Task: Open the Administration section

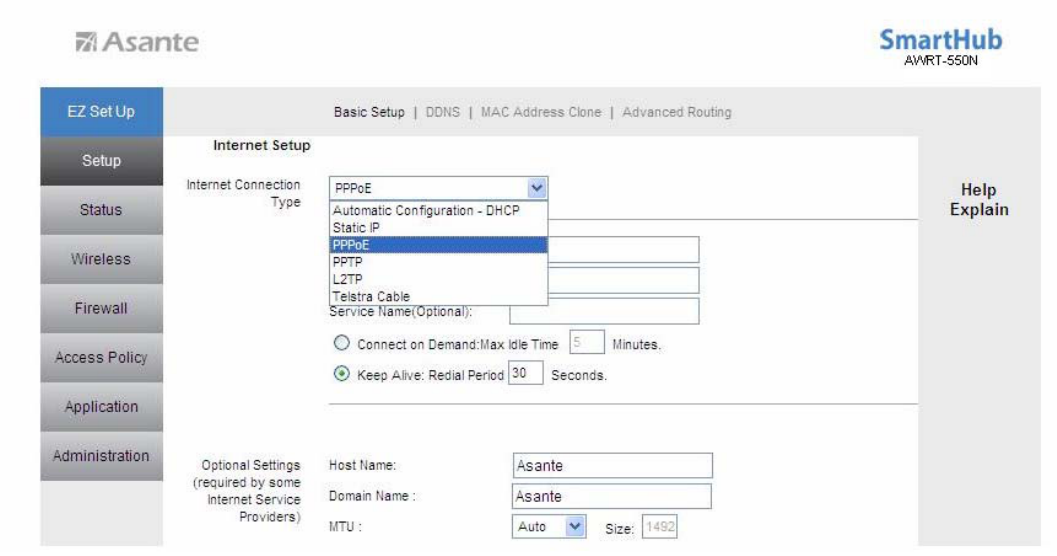Action: pos(101,456)
